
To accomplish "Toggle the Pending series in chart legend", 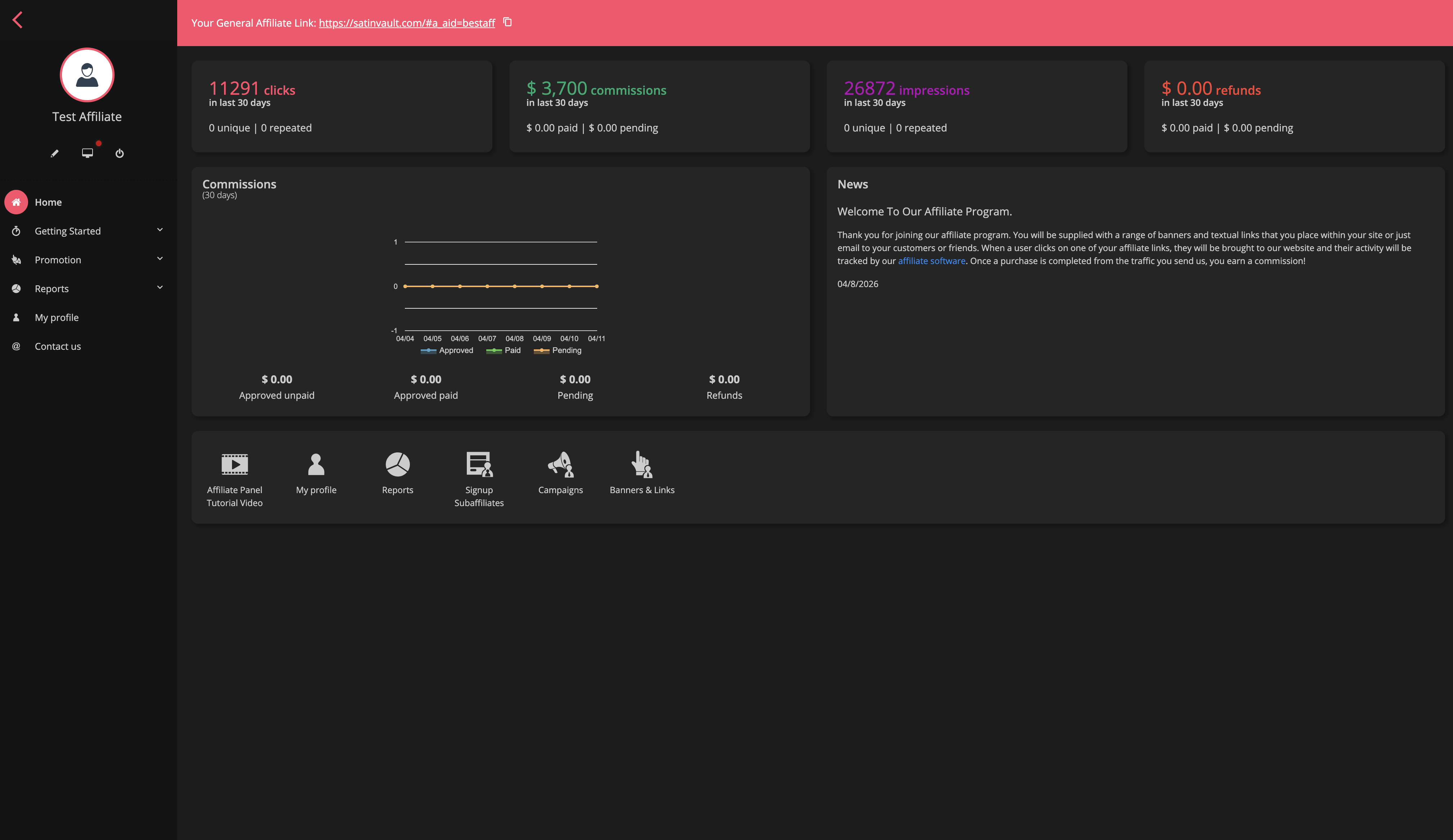I will (x=558, y=350).
